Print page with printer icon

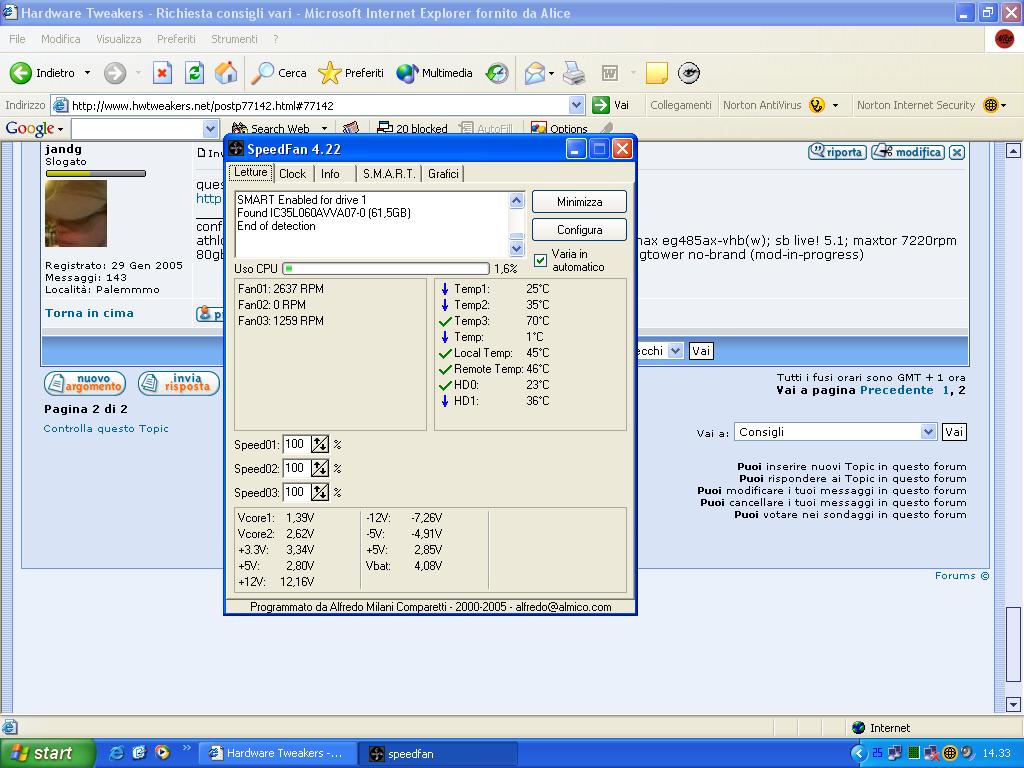coord(574,73)
